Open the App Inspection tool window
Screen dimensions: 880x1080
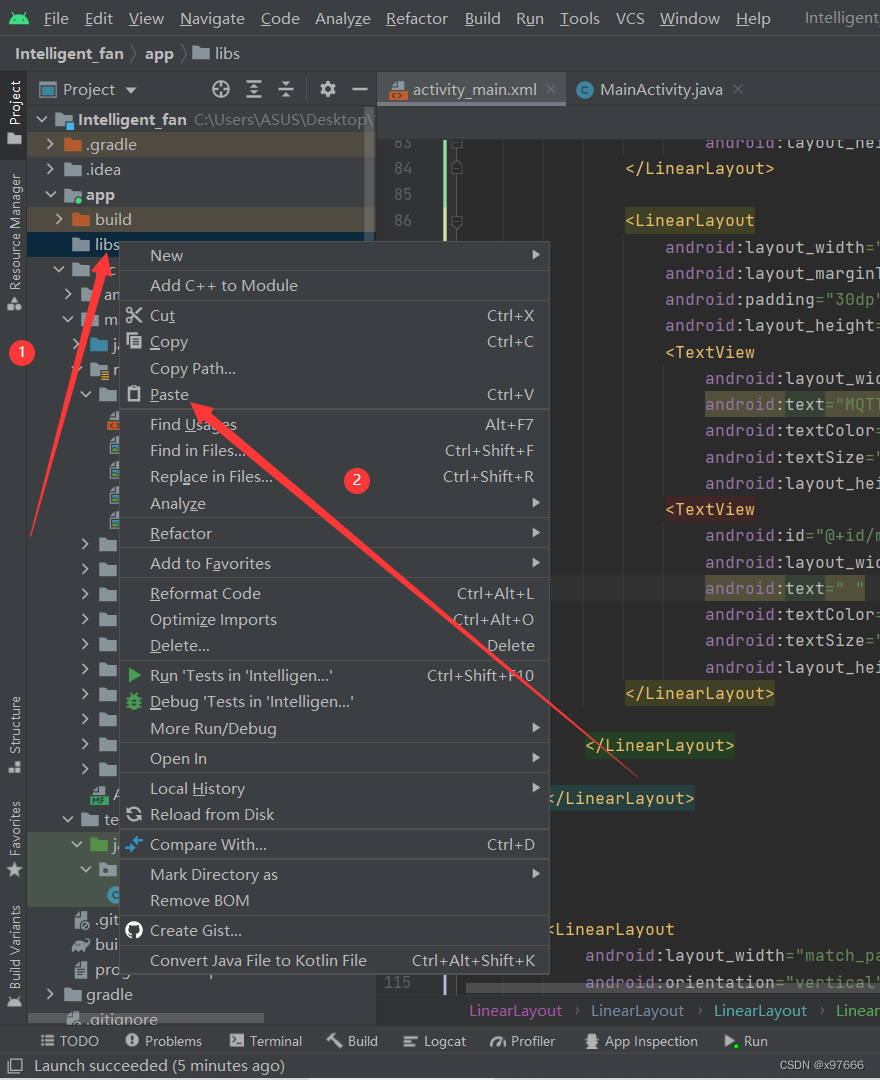pos(641,1041)
